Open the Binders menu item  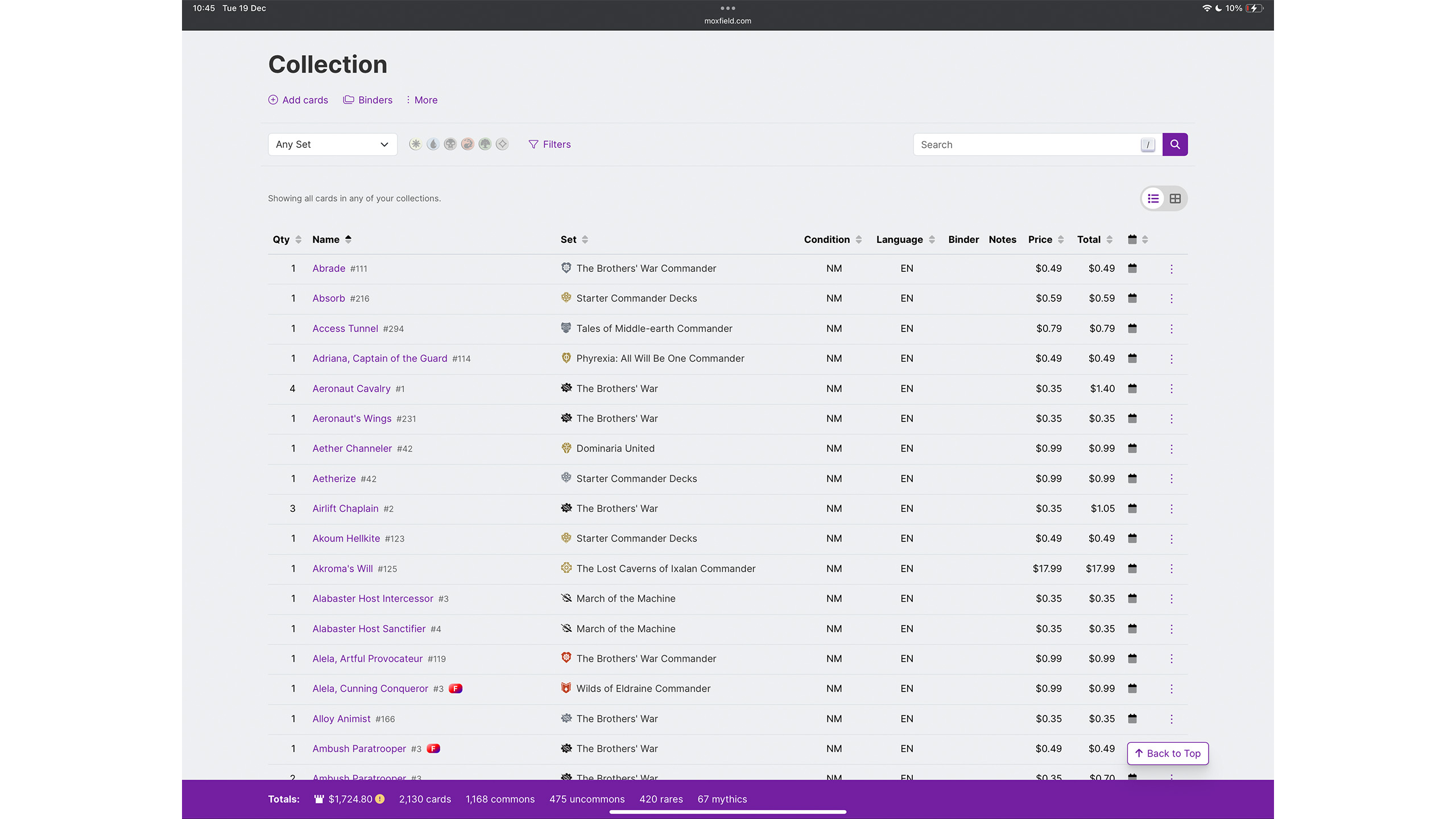(368, 100)
